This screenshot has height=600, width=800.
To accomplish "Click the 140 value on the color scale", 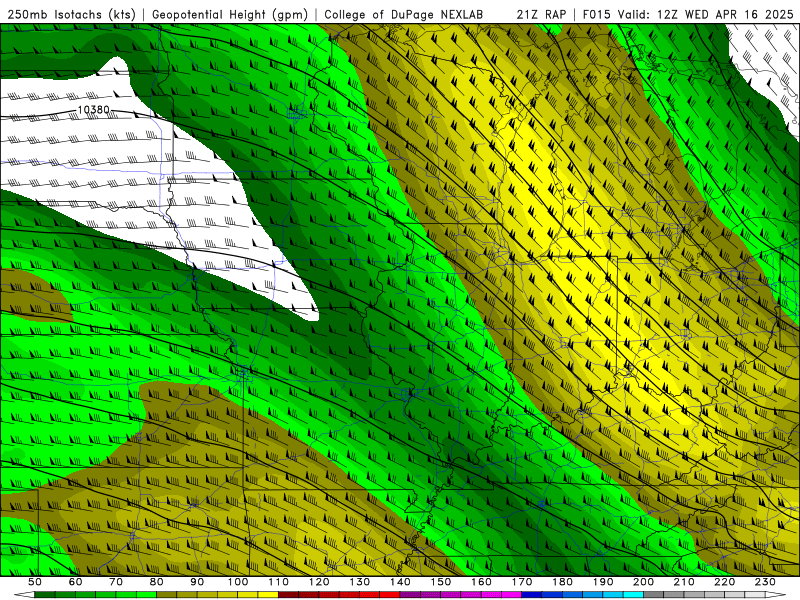I will click(400, 582).
